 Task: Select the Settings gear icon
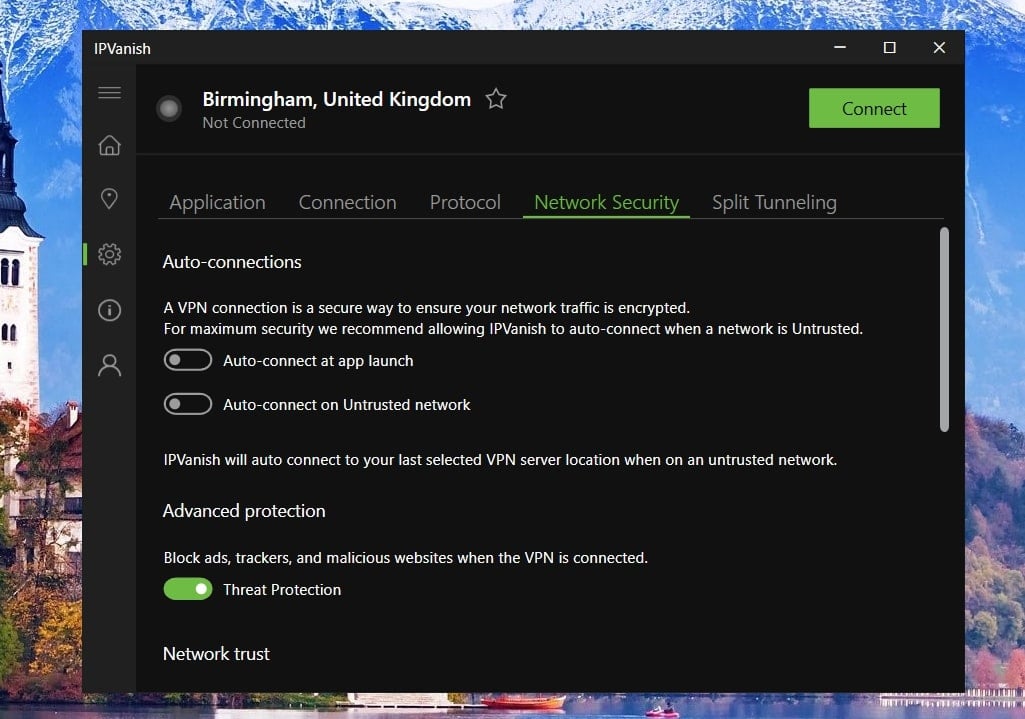[110, 254]
